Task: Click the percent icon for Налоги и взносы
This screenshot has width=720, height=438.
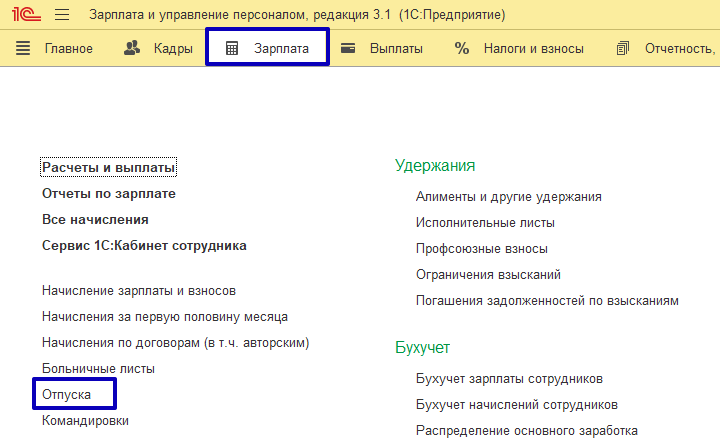Action: (x=461, y=48)
